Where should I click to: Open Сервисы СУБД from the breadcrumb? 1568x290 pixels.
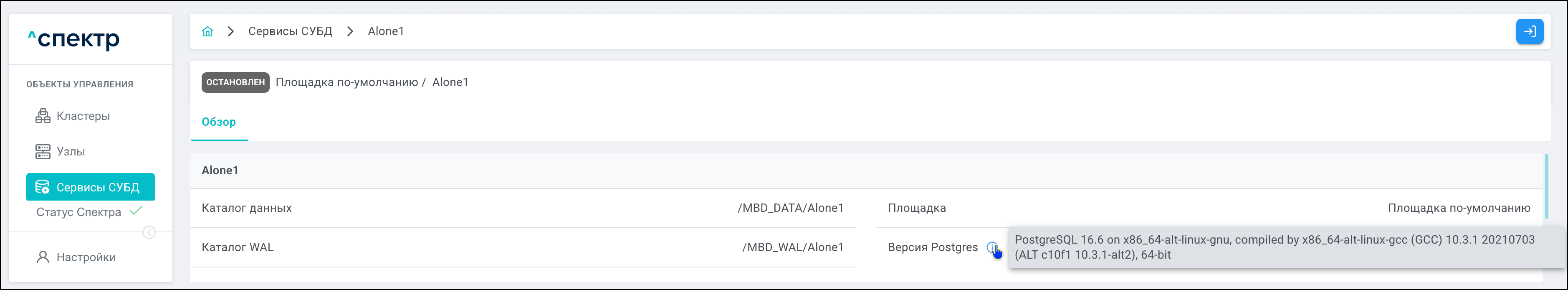(x=290, y=32)
